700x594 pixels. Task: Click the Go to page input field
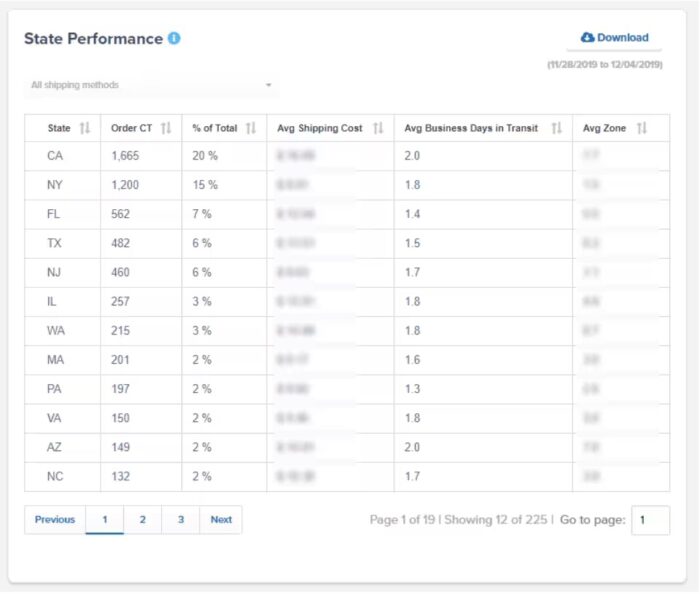(x=650, y=520)
